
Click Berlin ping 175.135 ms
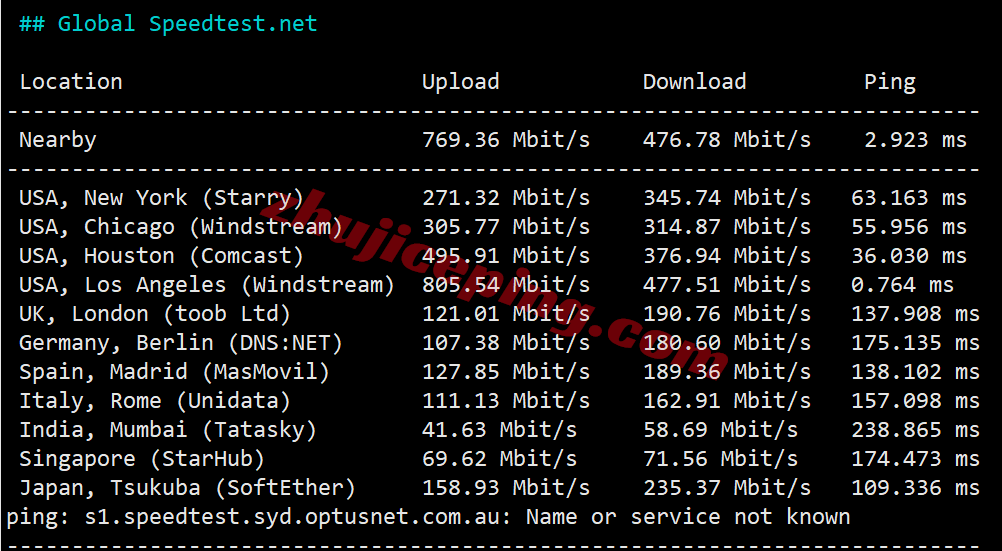point(916,343)
